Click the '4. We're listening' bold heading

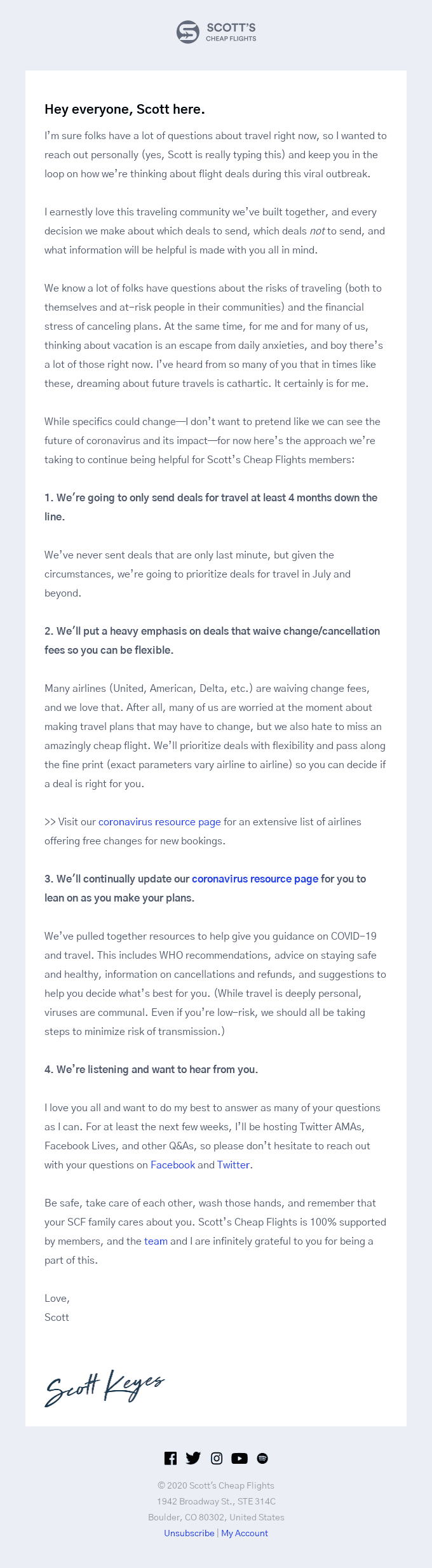pyautogui.click(x=151, y=1069)
